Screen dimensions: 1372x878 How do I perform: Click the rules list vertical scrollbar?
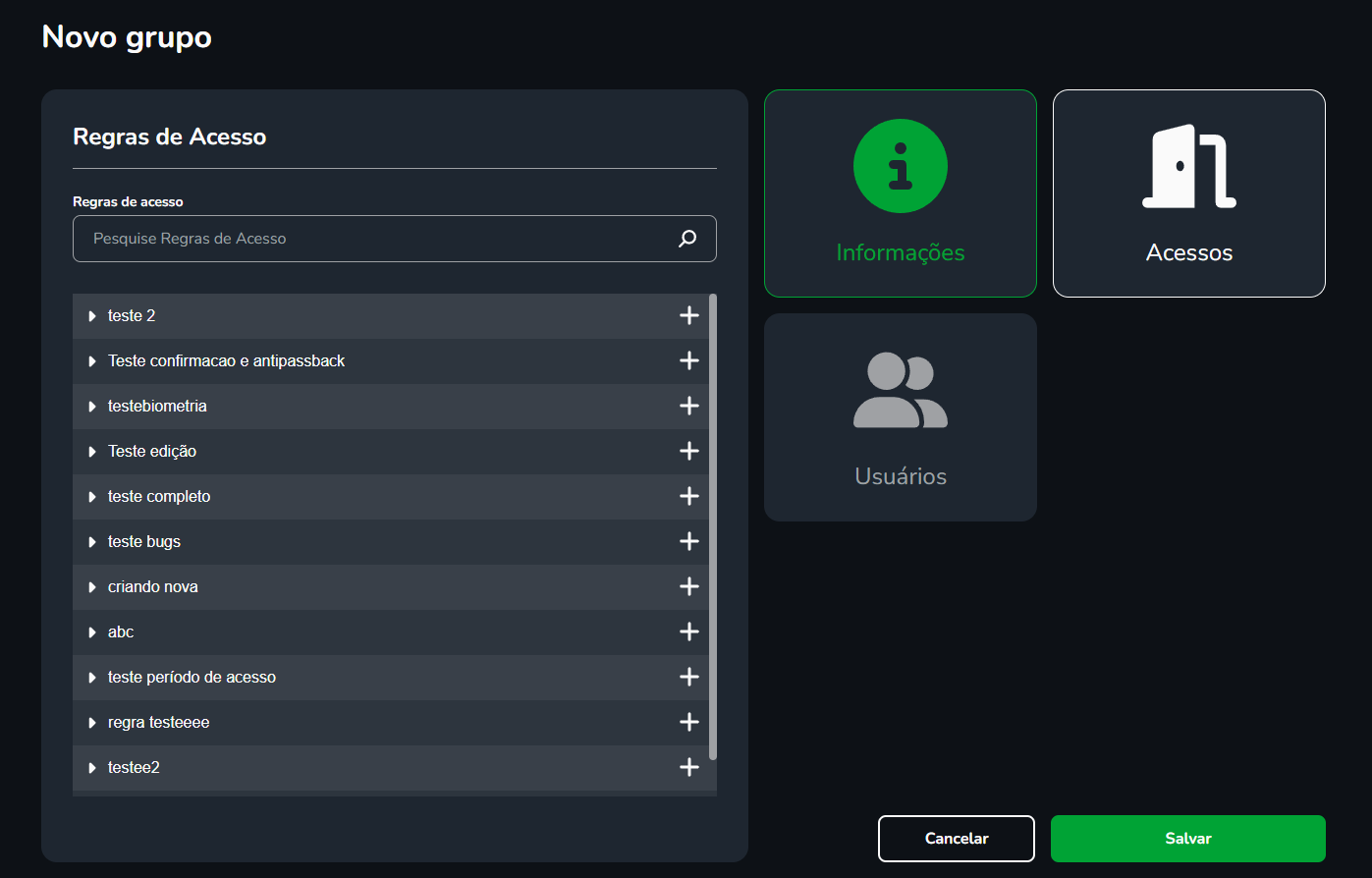point(713,526)
